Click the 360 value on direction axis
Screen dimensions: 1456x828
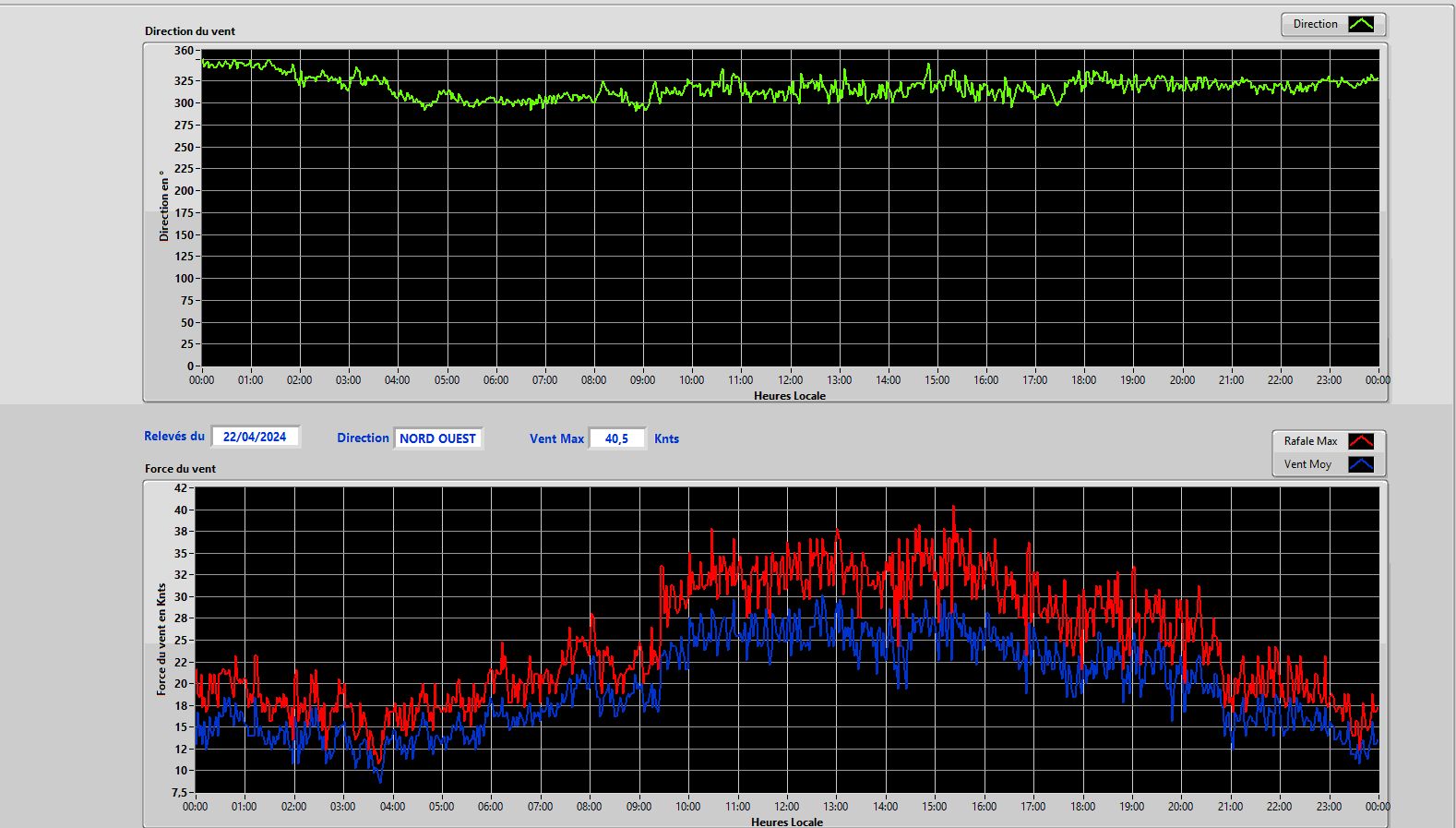click(184, 51)
